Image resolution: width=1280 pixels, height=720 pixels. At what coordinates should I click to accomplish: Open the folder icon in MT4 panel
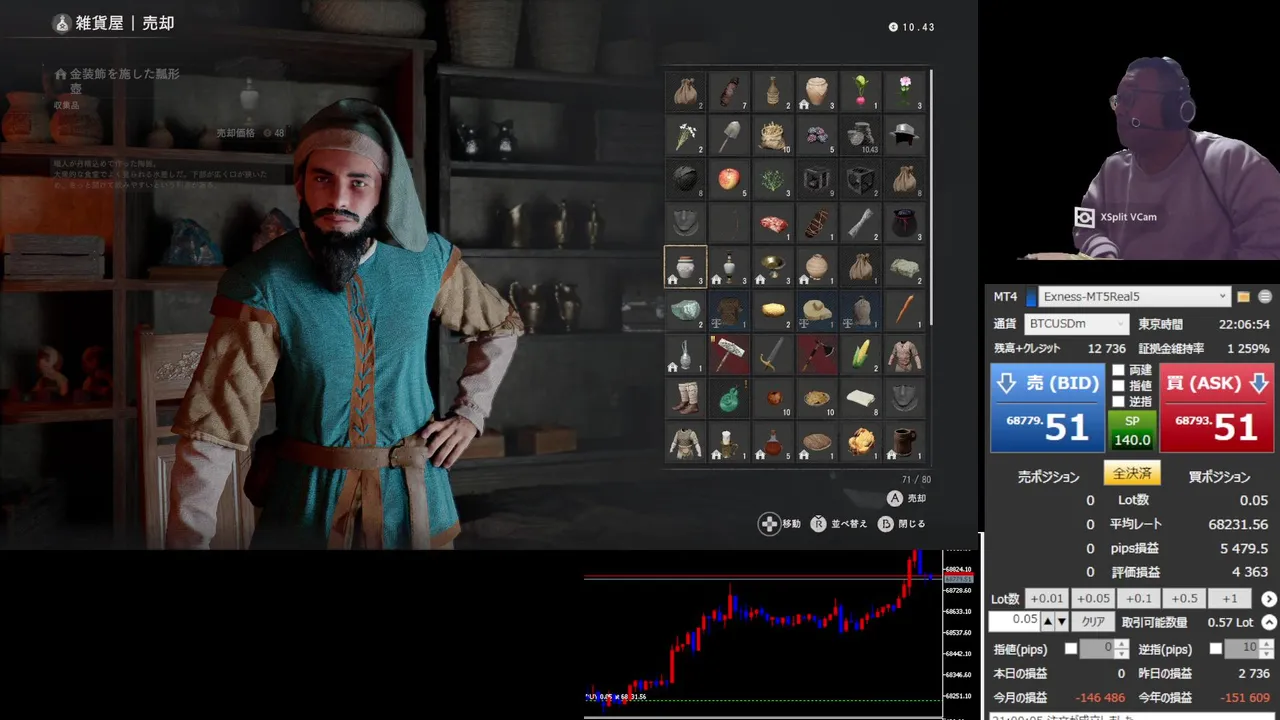[x=1243, y=297]
